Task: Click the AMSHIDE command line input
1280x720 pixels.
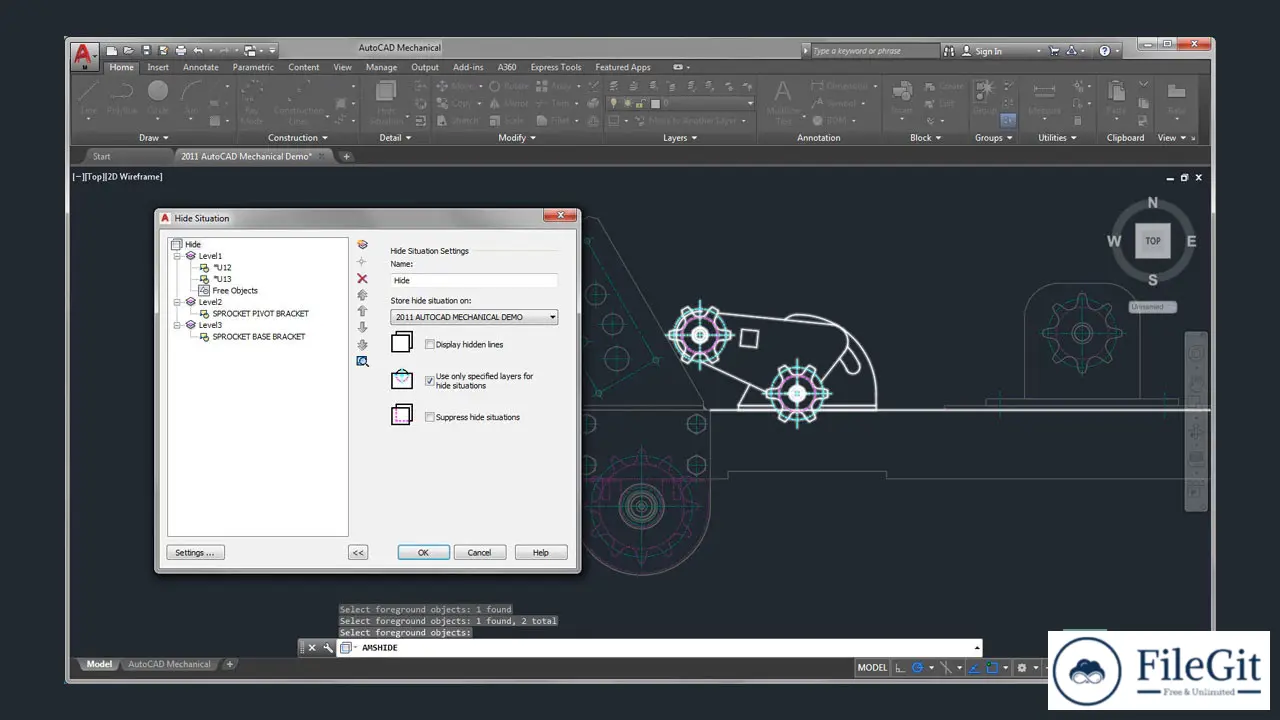Action: point(659,648)
